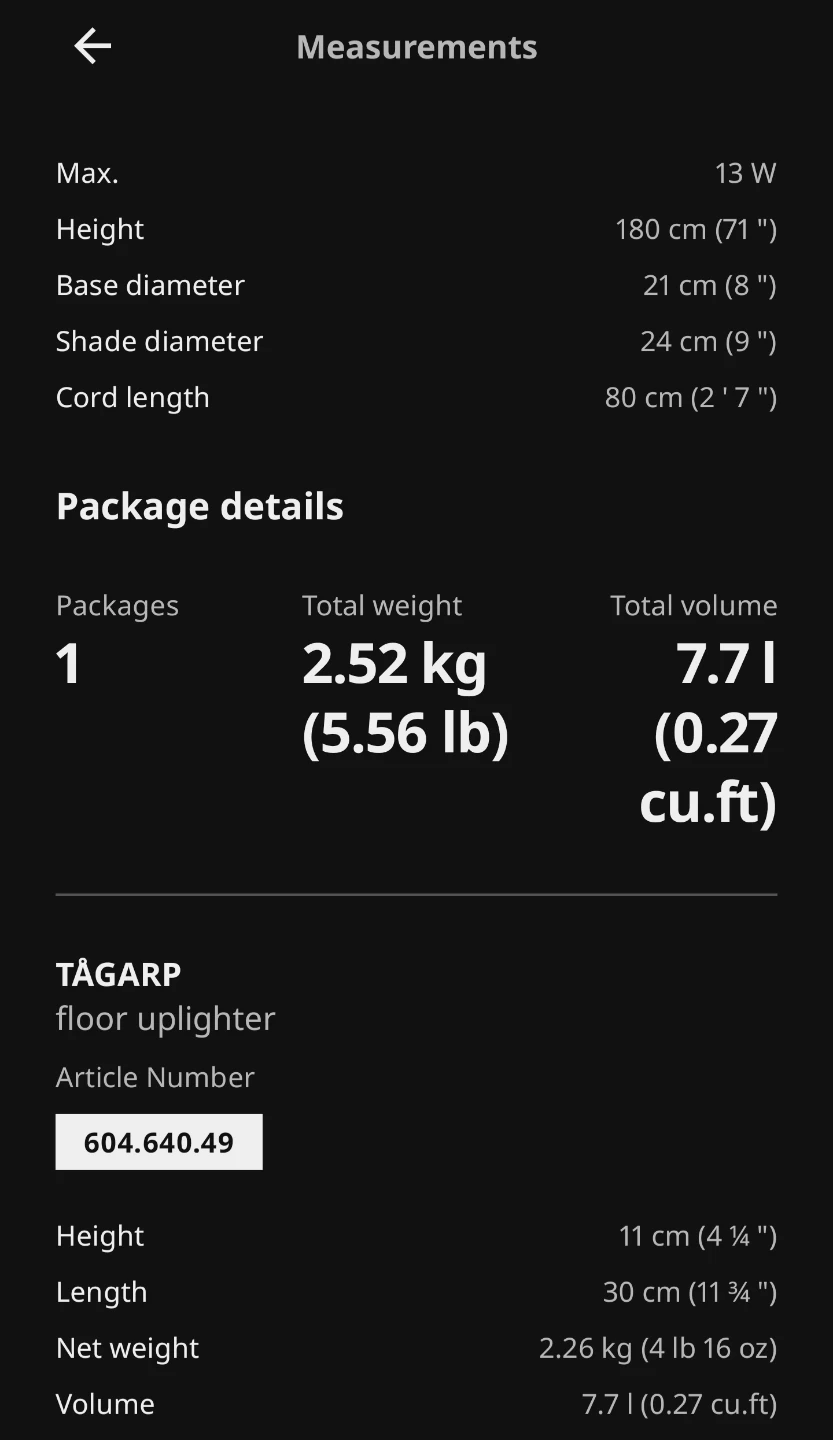Tap Total volume 7.7 l figure
The height and width of the screenshot is (1440, 833).
[x=708, y=734]
